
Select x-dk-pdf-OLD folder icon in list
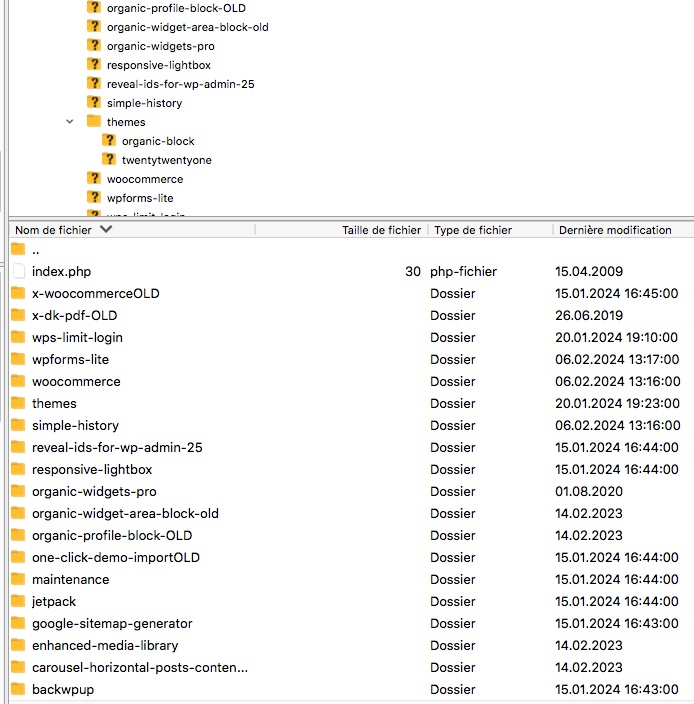click(x=18, y=315)
